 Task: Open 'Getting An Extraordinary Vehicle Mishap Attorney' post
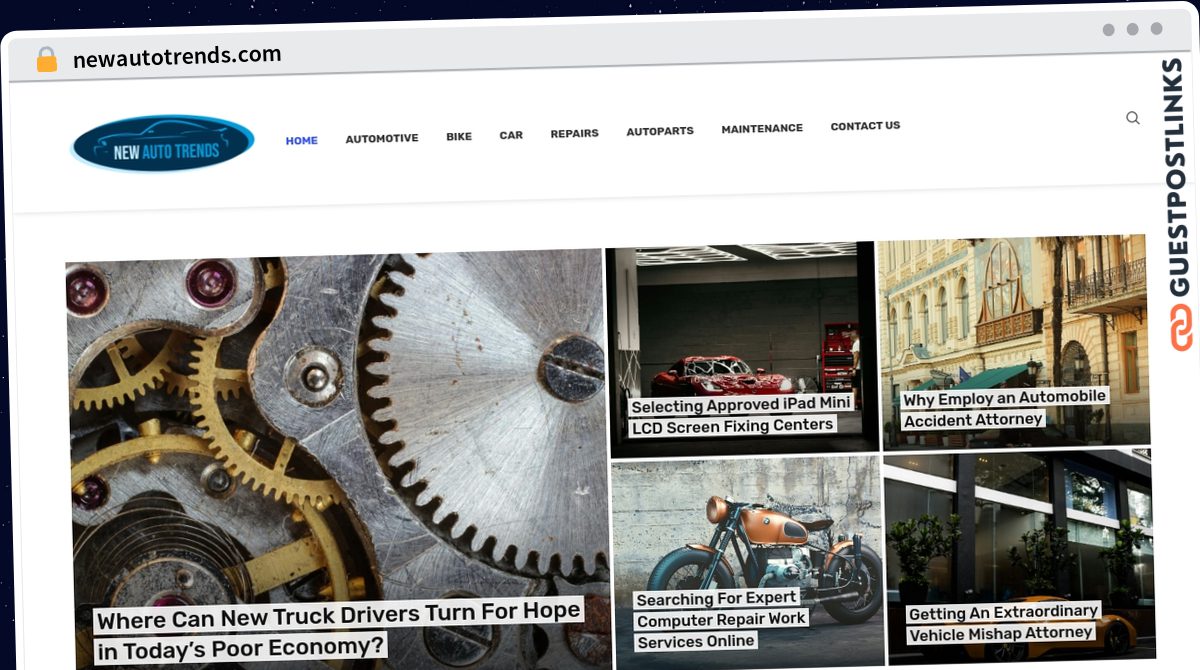point(1003,623)
